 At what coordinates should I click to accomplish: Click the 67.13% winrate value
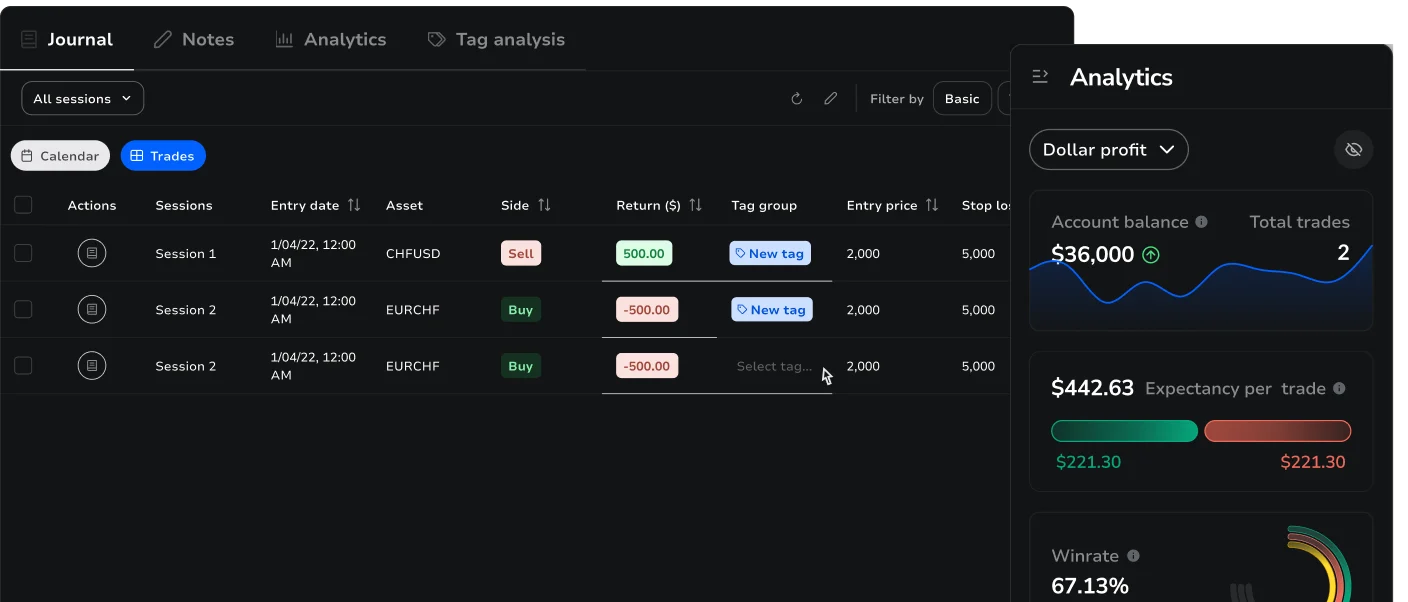coord(1090,586)
